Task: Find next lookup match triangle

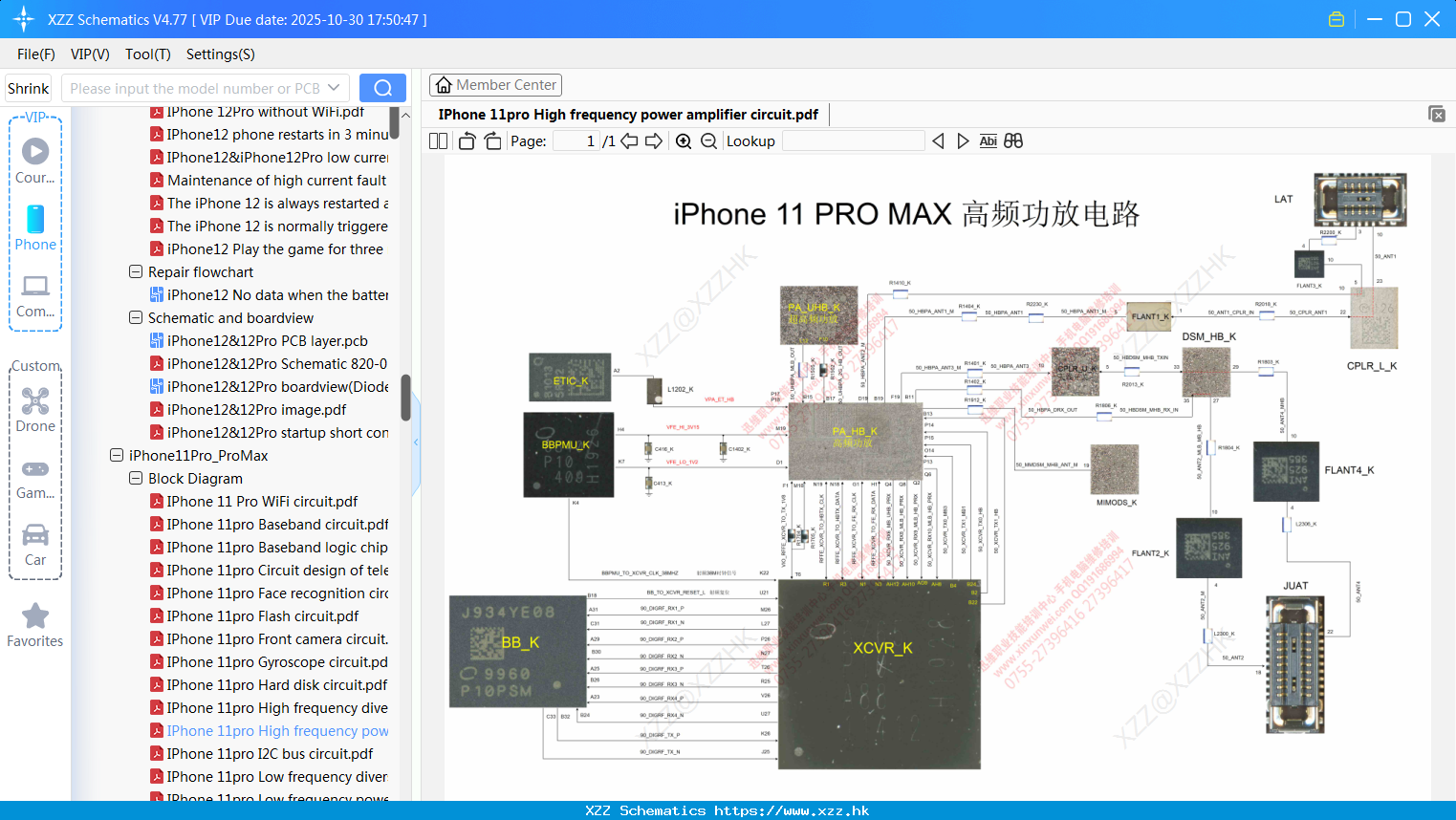Action: click(x=963, y=141)
